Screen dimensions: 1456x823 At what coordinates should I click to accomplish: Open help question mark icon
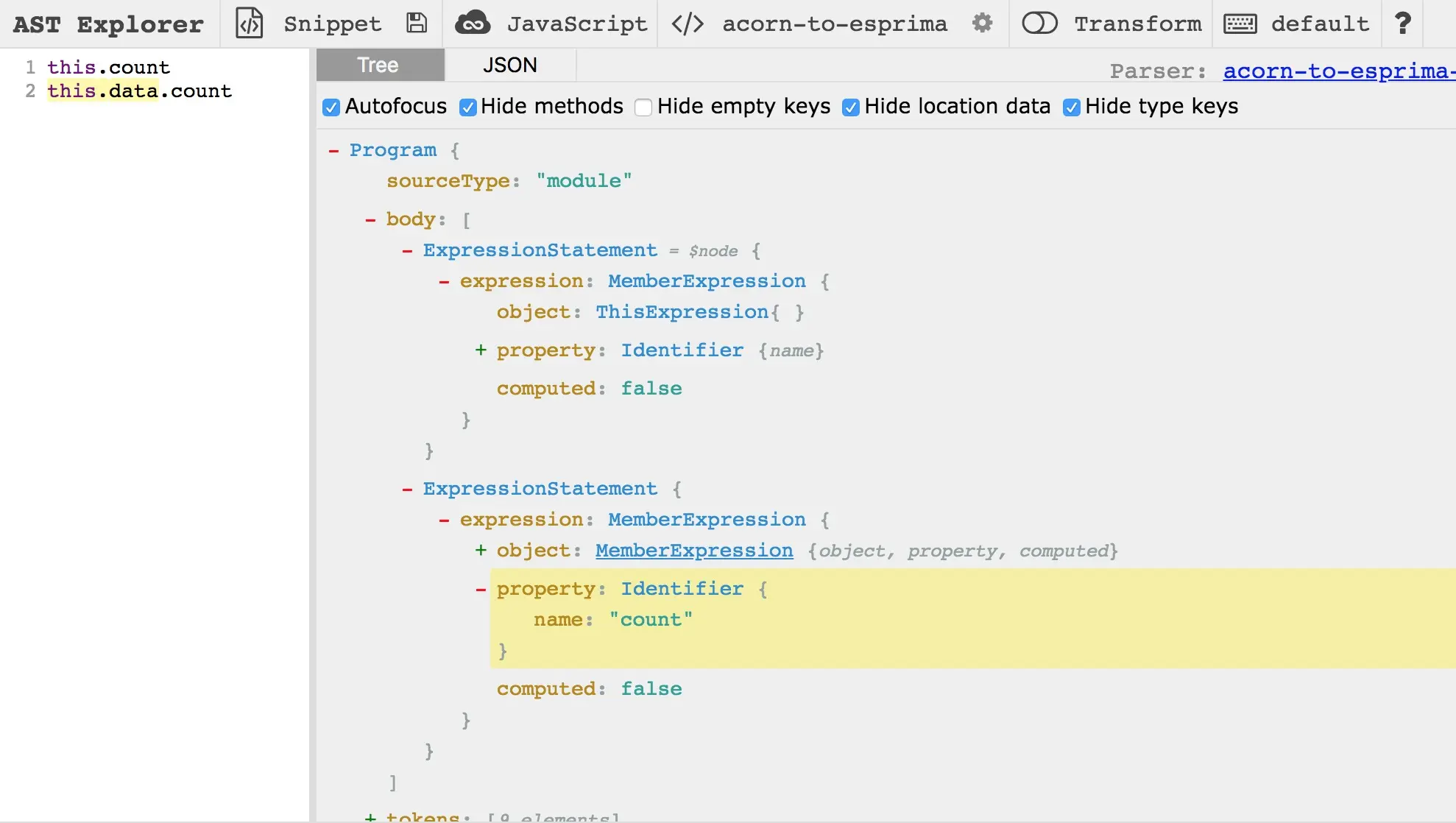1403,24
